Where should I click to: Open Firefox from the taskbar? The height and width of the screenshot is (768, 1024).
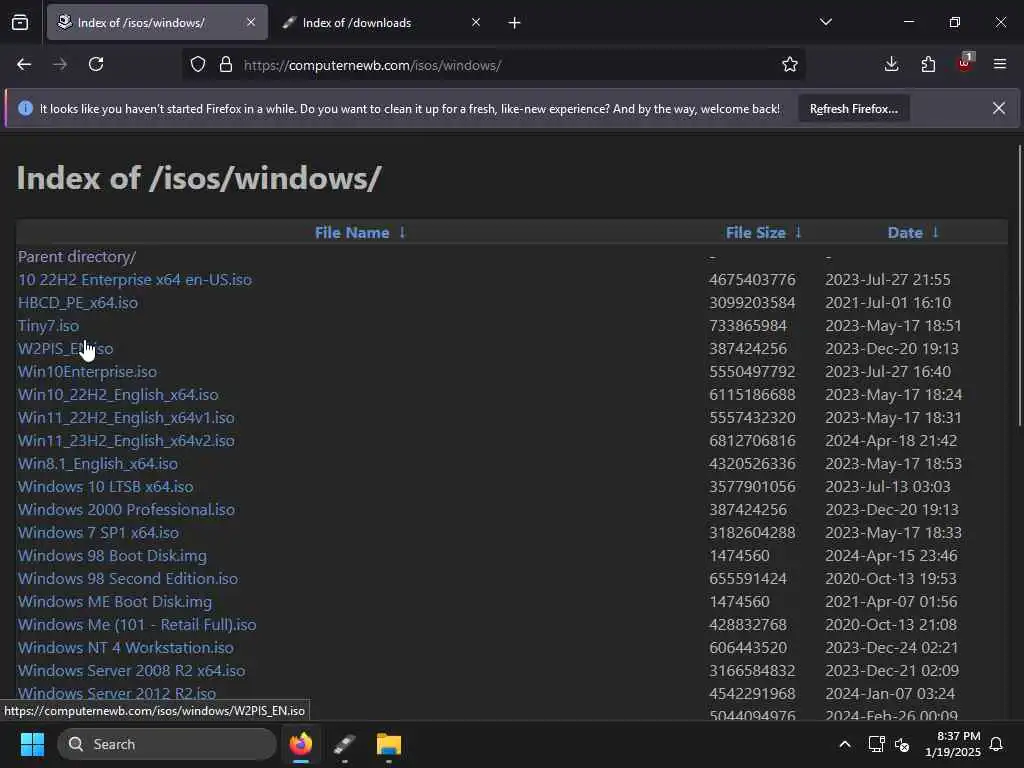tap(301, 744)
